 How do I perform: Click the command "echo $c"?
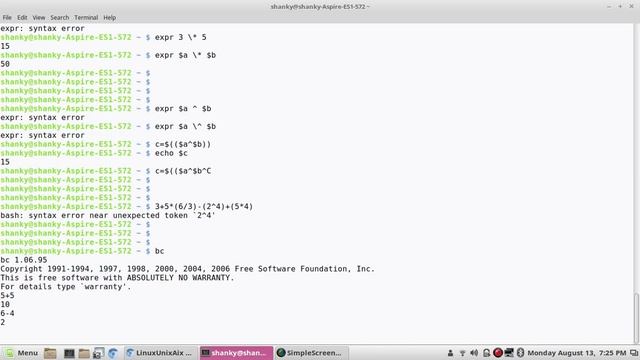pos(171,153)
